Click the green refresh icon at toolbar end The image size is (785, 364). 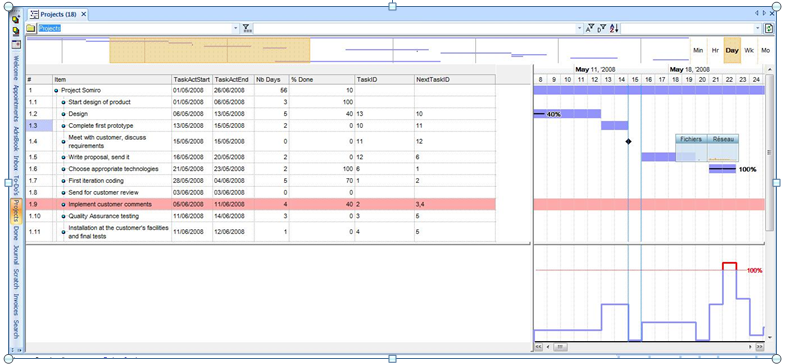click(769, 29)
